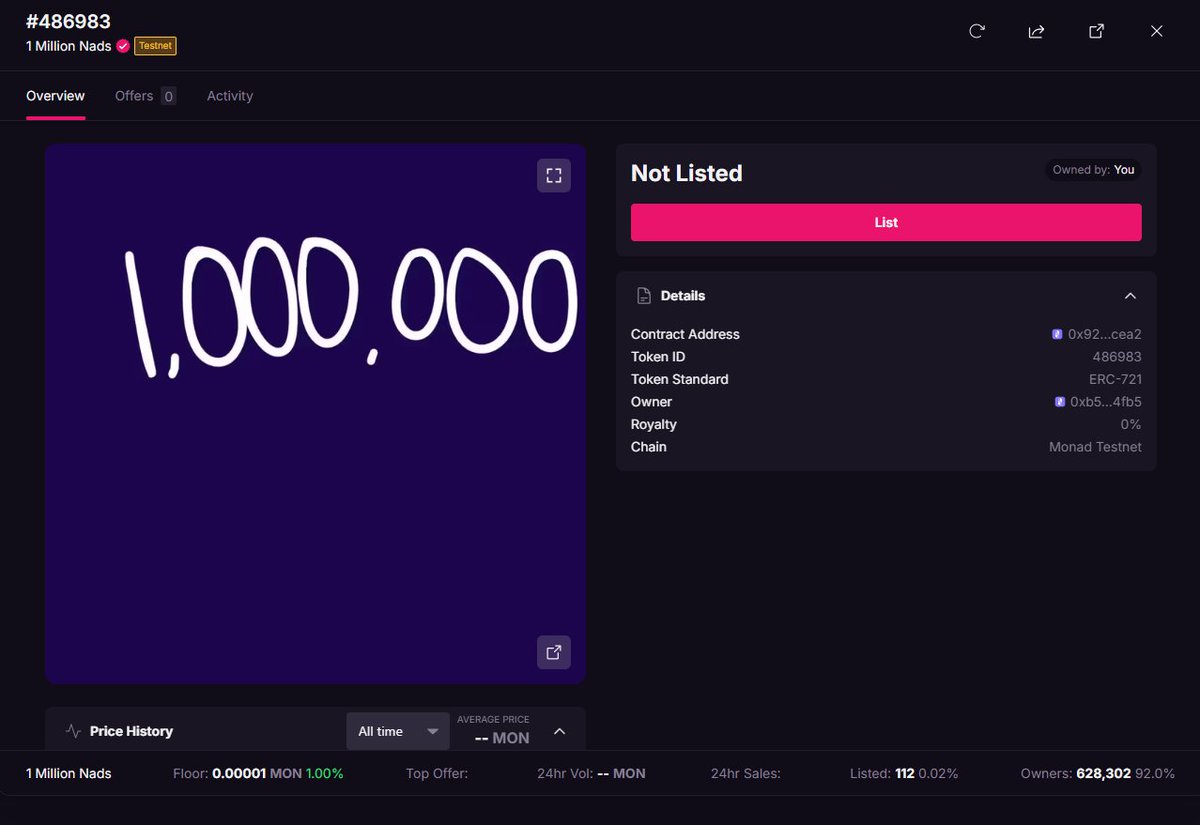The width and height of the screenshot is (1200, 825).
Task: Click the #486983 title
Action: click(68, 21)
